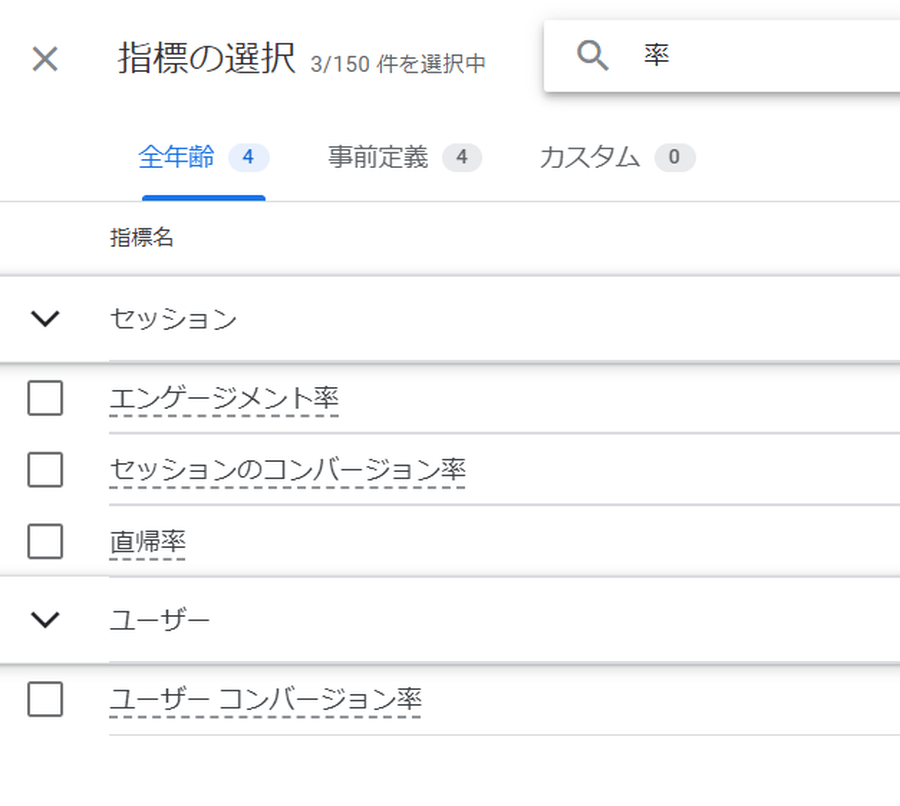Screen dimensions: 900x806
Task: Click the ユーザー コンバージョン率 metric name
Action: 265,699
